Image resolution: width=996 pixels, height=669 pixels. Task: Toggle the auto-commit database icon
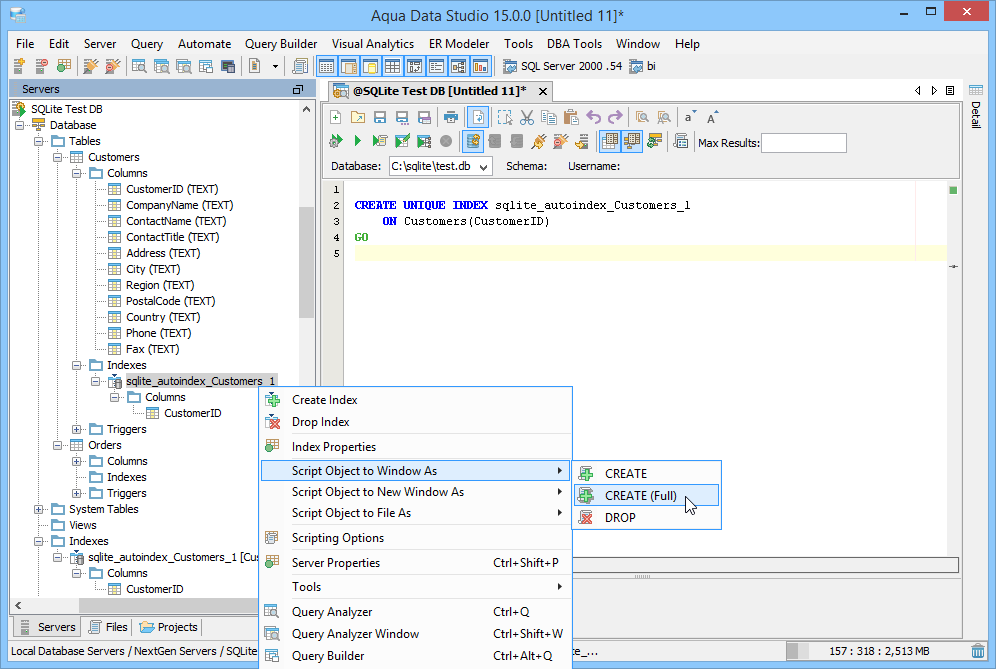tap(473, 141)
